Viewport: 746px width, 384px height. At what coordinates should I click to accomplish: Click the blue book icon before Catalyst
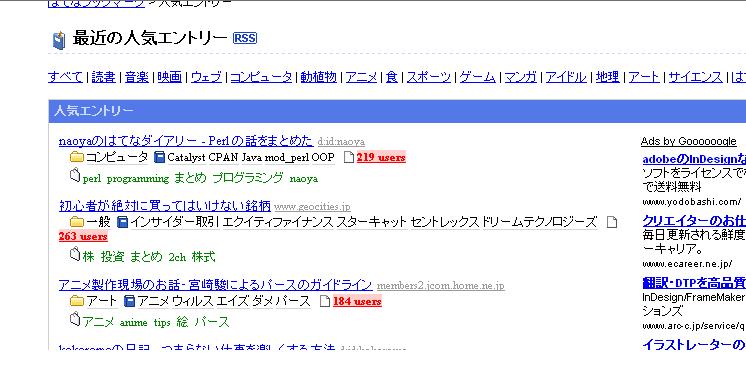click(x=160, y=157)
